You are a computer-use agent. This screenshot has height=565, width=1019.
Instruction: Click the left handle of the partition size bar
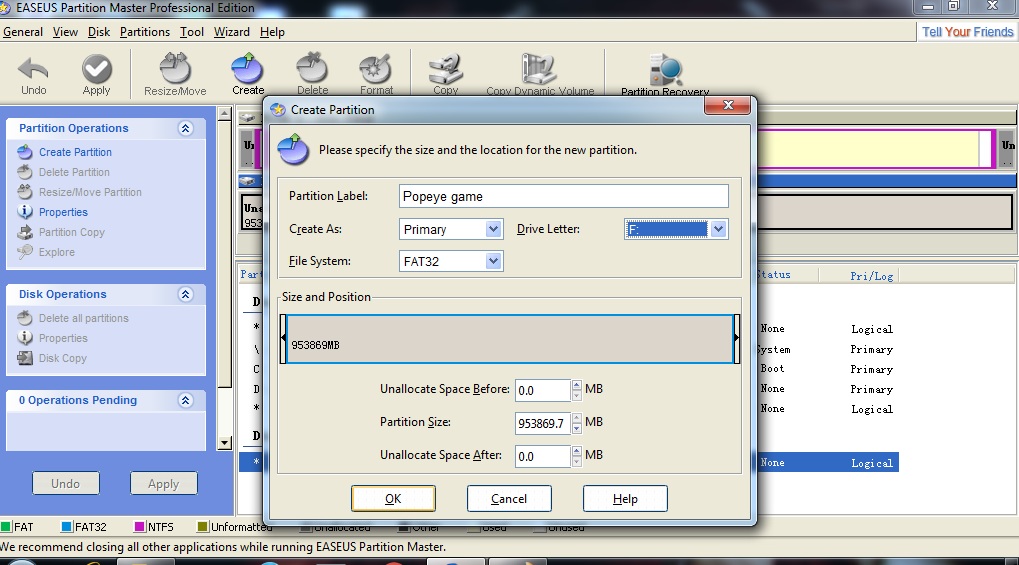tap(283, 338)
